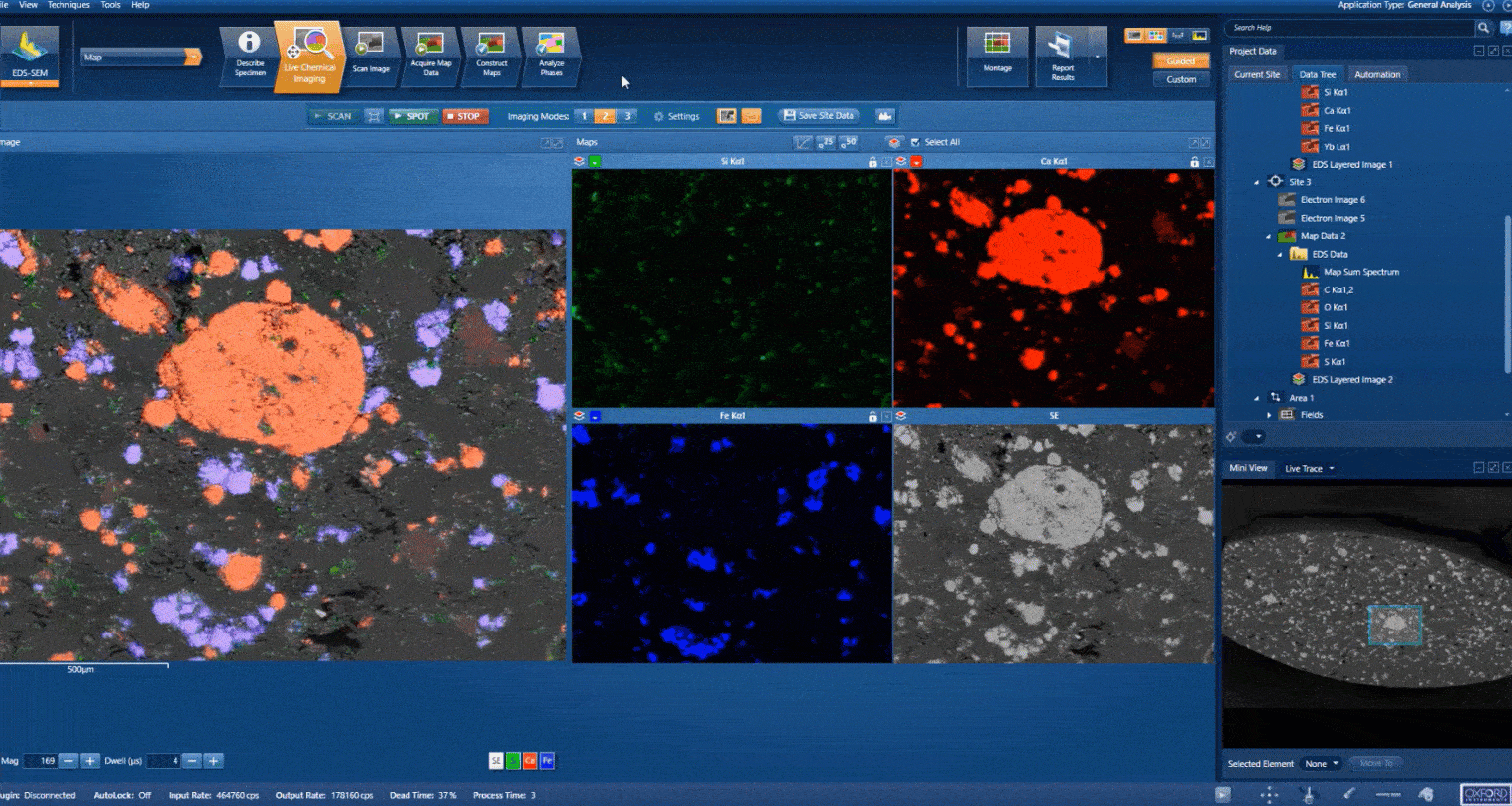Click the Scan Image step icon
This screenshot has height=806, width=1512.
pyautogui.click(x=371, y=54)
